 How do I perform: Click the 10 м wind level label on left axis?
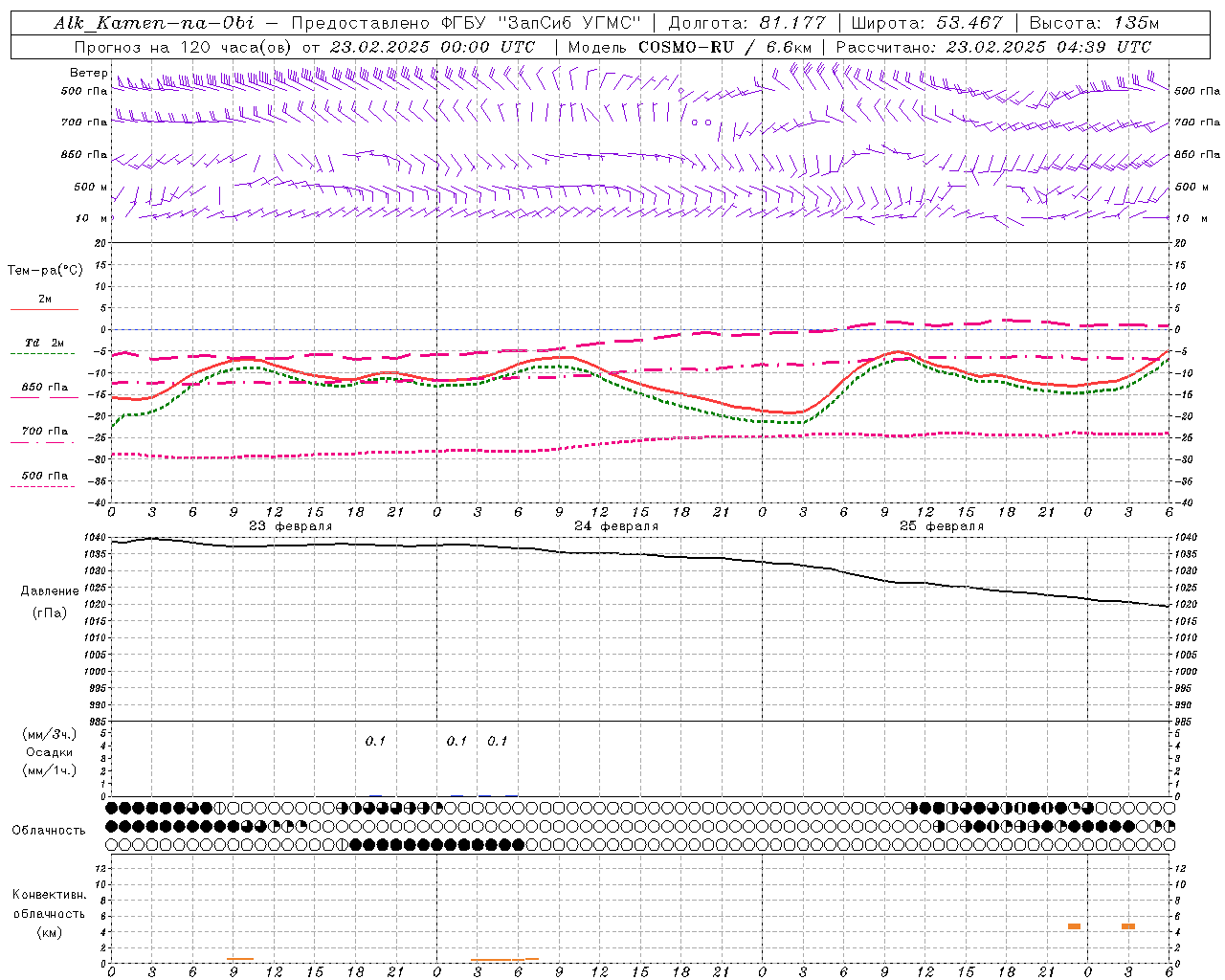93,219
